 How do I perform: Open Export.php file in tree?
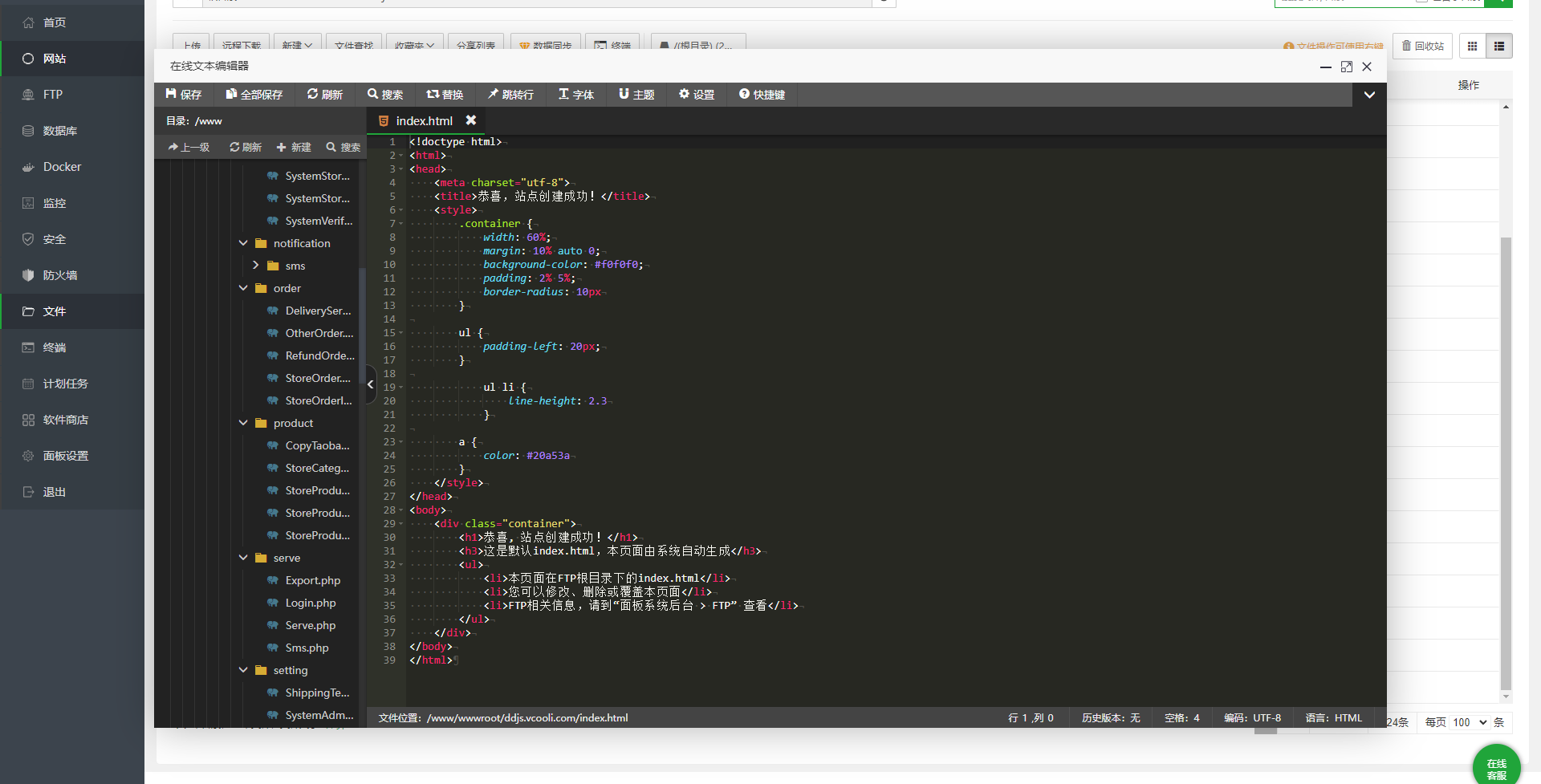312,580
